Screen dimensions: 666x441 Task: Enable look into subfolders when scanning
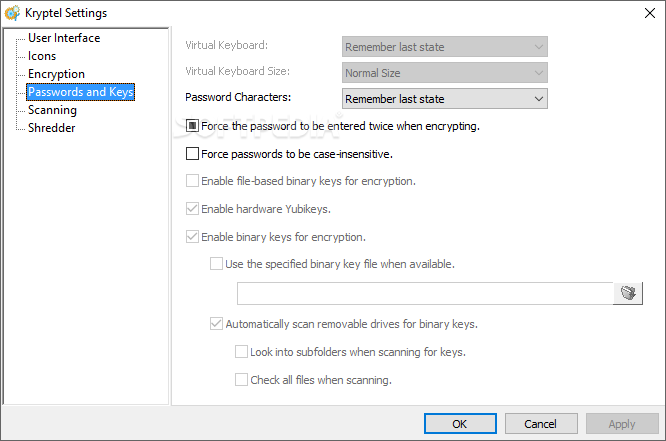[241, 352]
